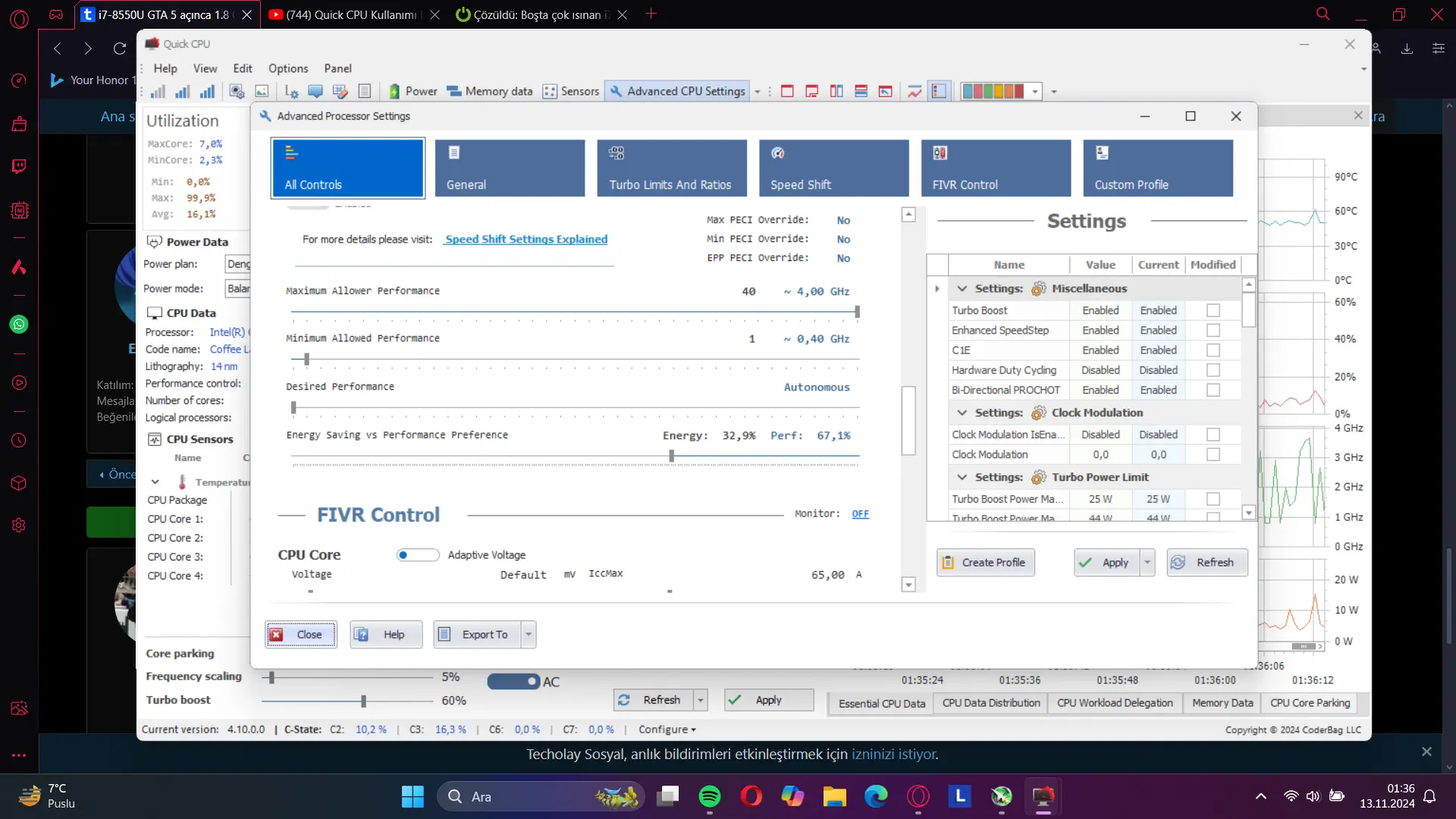
Task: Click the red stacked-rows layout icon
Action: [861, 92]
